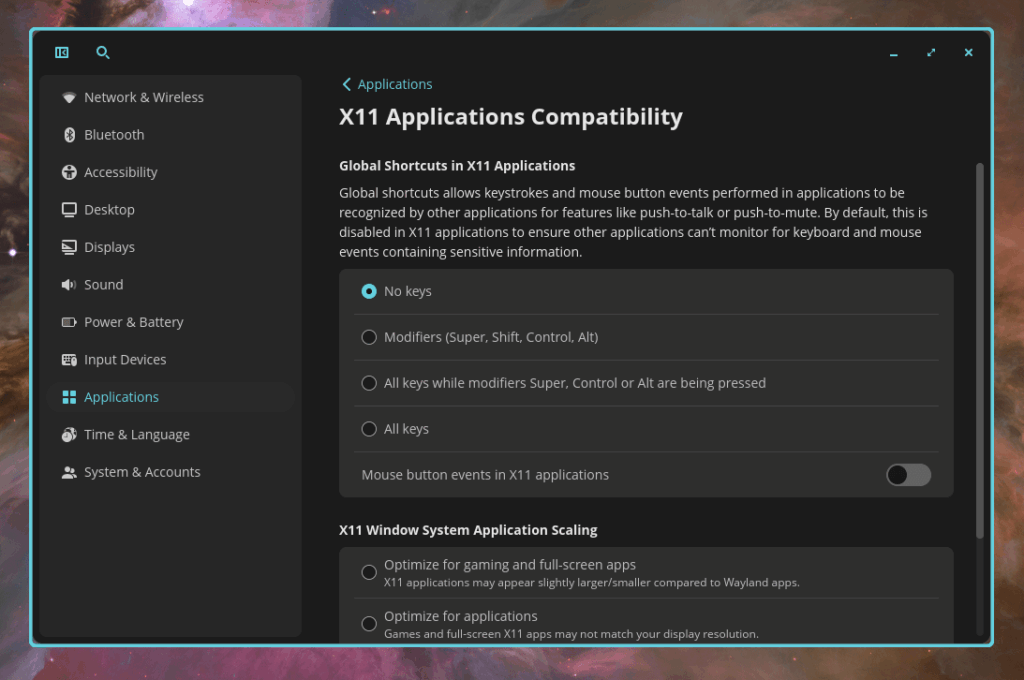Click the Displays monitor icon
Image resolution: width=1024 pixels, height=680 pixels.
(x=69, y=248)
